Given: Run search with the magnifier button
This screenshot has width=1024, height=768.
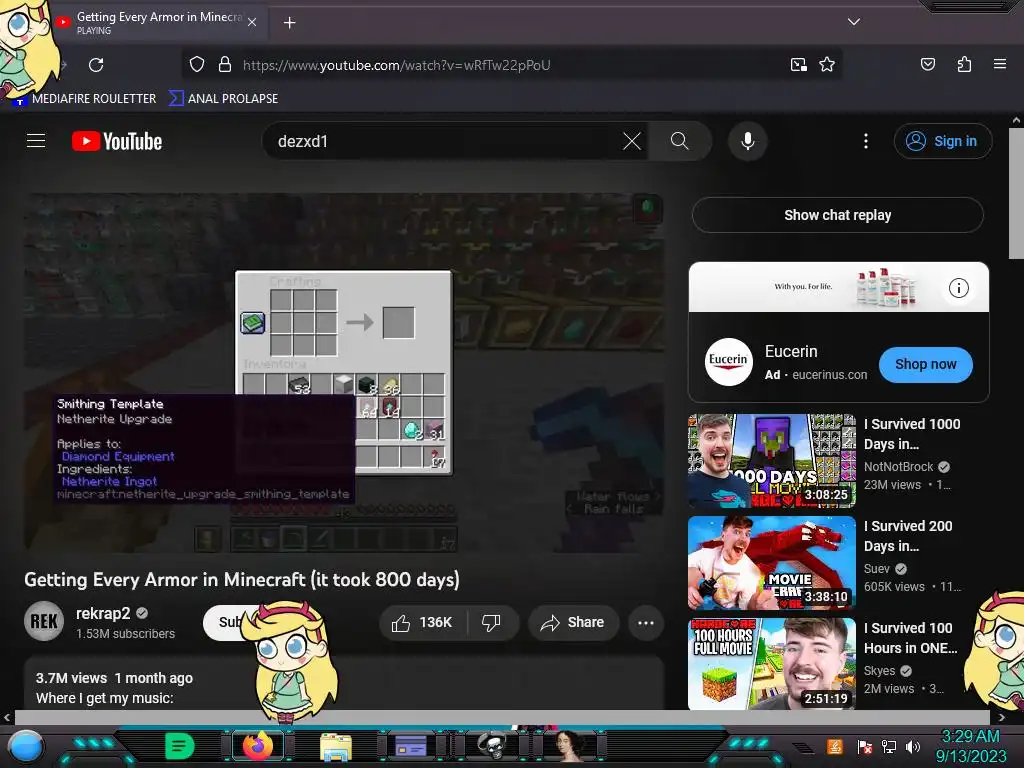Looking at the screenshot, I should 679,141.
